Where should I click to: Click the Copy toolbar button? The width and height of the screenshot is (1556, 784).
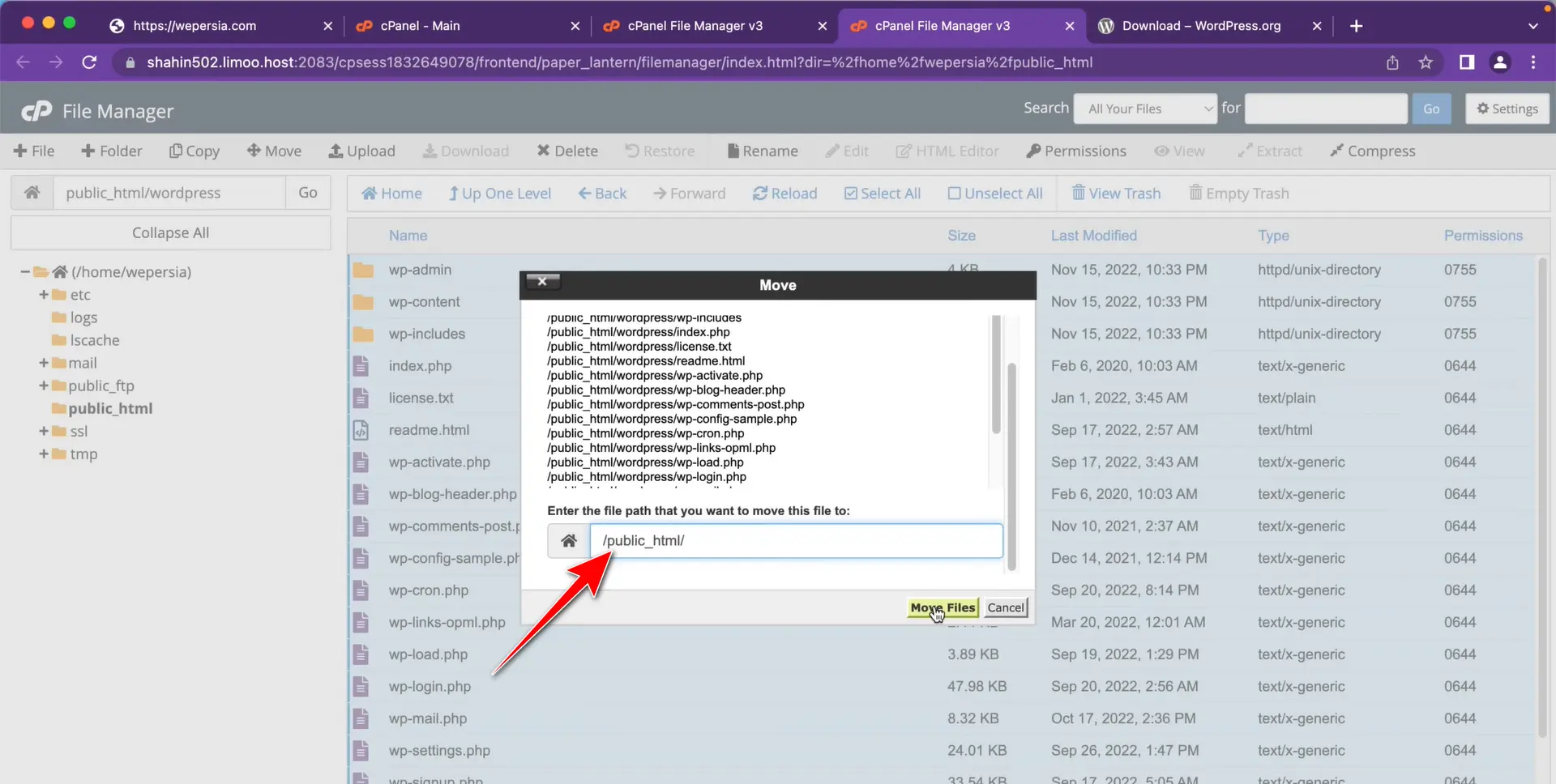[x=194, y=151]
